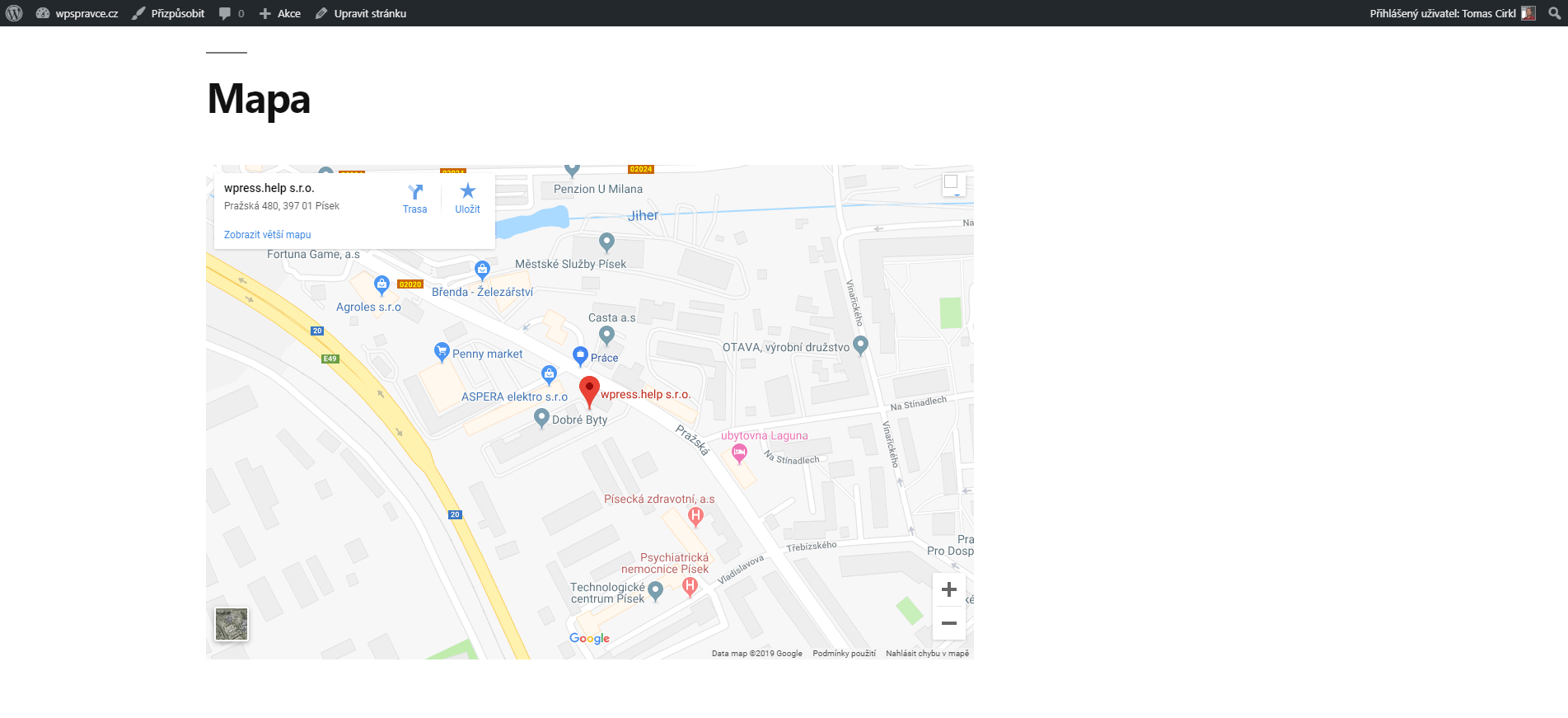Screen dimensions: 1568x718
Task: Click the Jiher water label
Action: [x=644, y=215]
